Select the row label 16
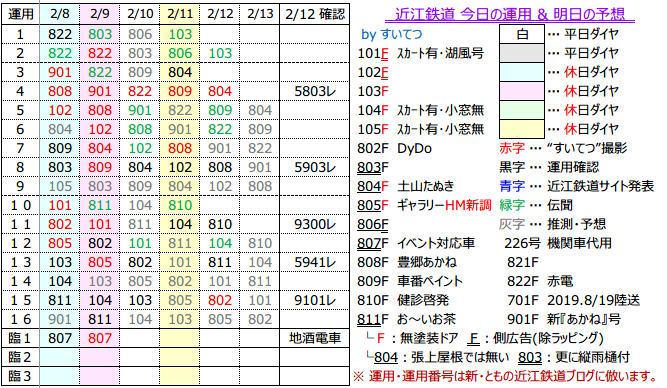The image size is (667, 388). [x=20, y=320]
